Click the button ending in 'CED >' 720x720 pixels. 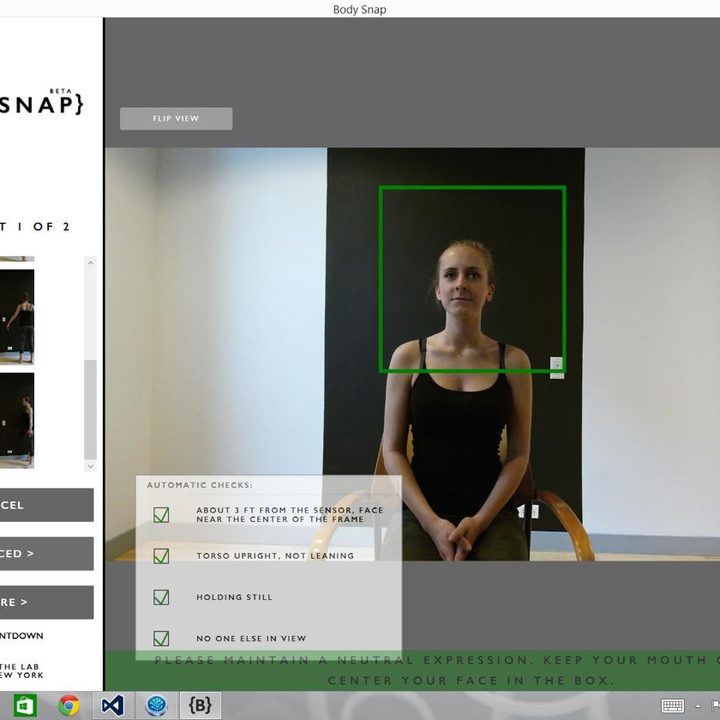pyautogui.click(x=46, y=554)
